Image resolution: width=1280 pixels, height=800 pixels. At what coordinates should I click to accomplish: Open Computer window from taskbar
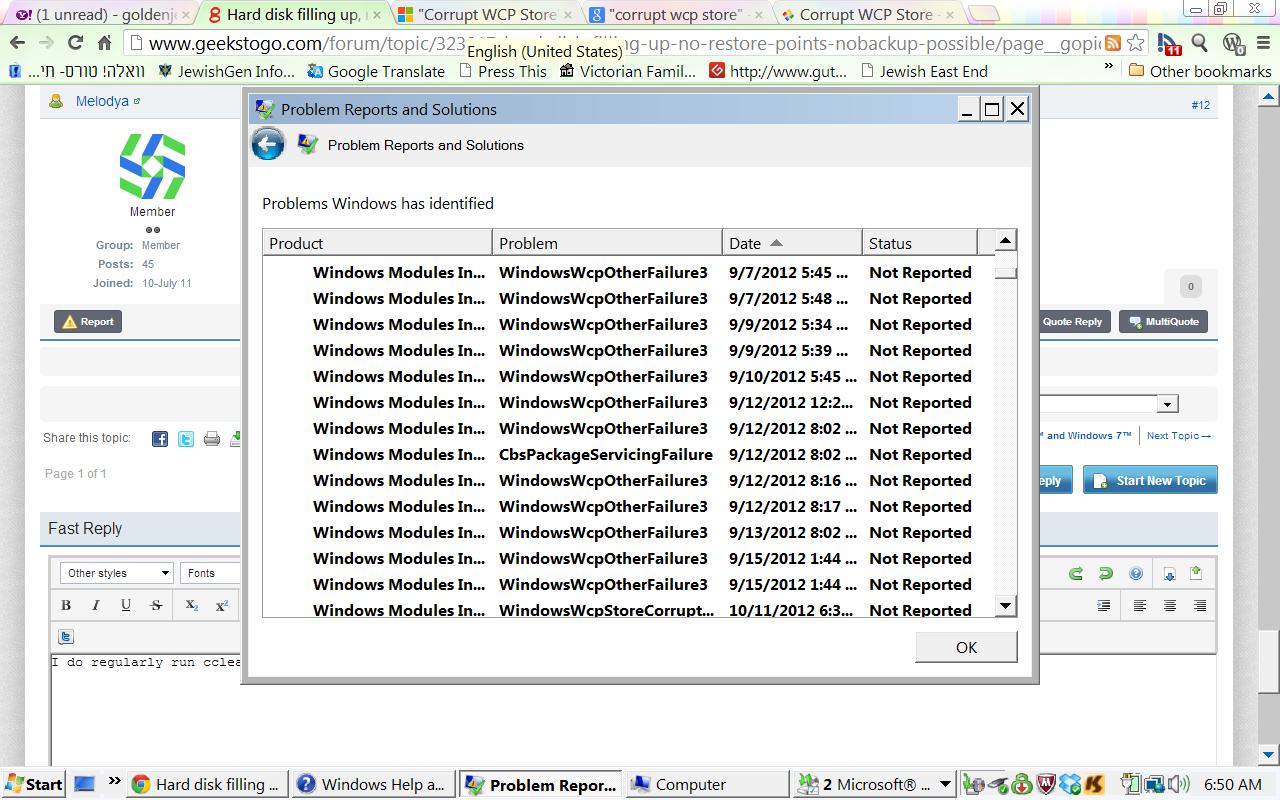(x=705, y=784)
